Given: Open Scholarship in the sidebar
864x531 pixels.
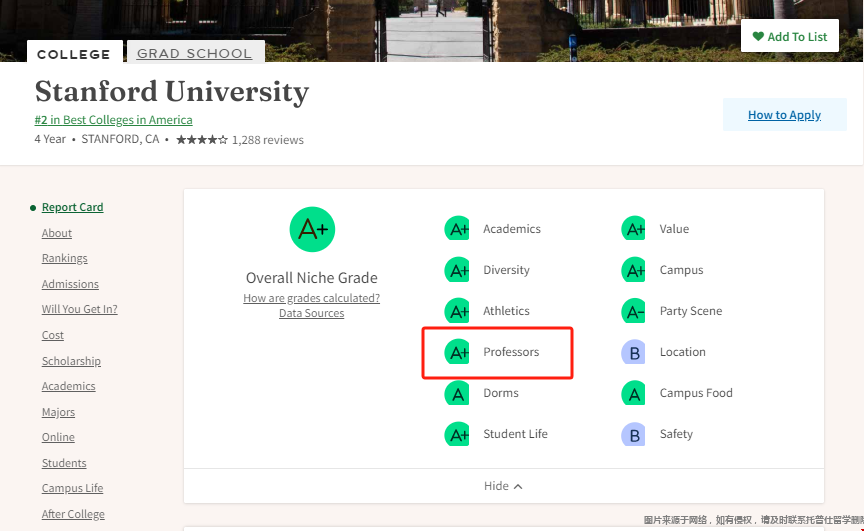Looking at the screenshot, I should [71, 361].
